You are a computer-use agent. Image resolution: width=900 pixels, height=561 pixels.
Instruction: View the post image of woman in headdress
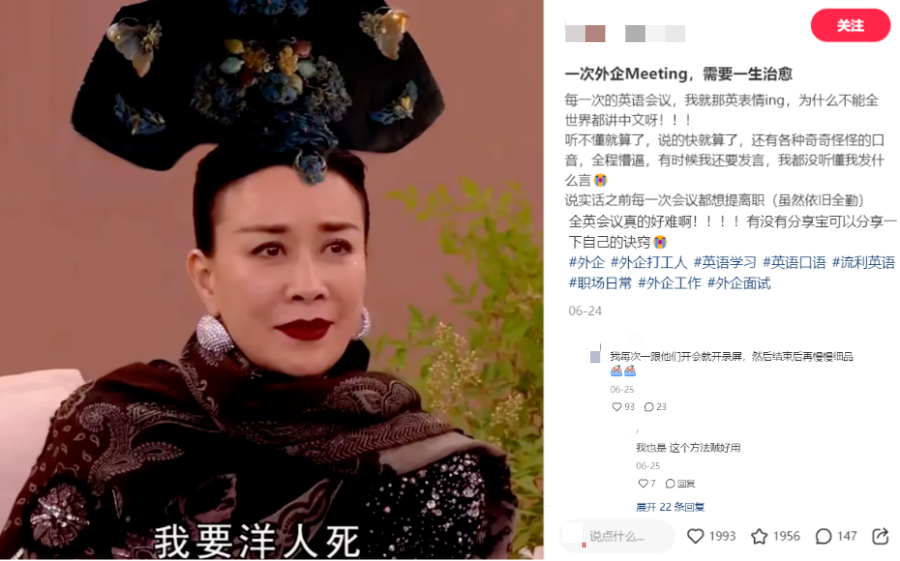click(x=271, y=280)
